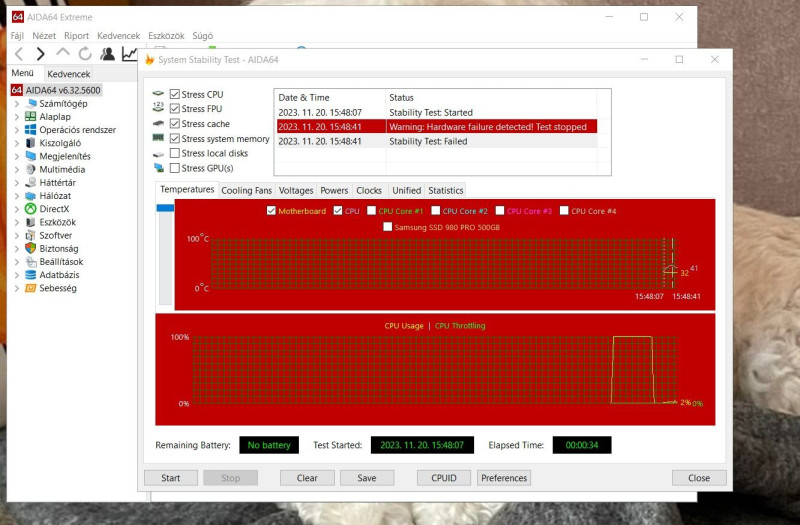
Task: Open the Preferences button
Action: (x=504, y=478)
